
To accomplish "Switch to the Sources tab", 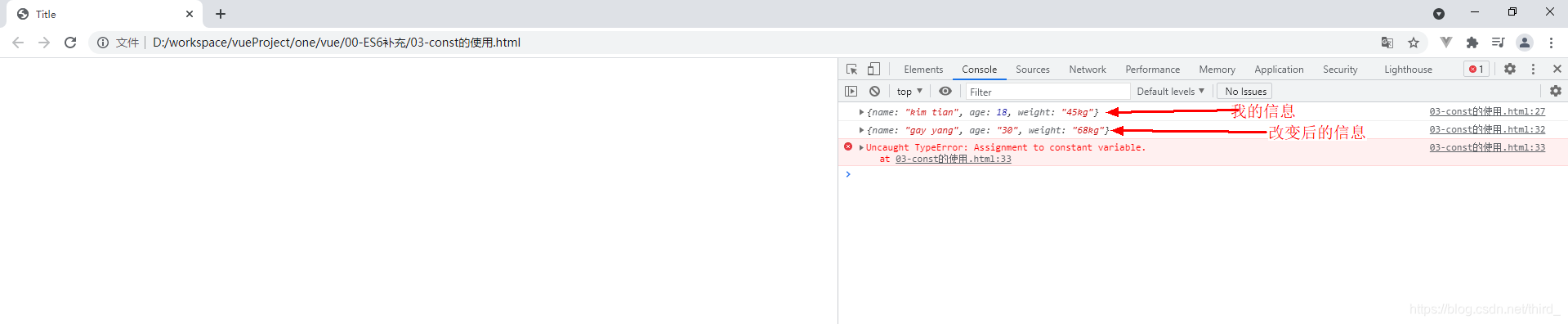I will (1033, 70).
